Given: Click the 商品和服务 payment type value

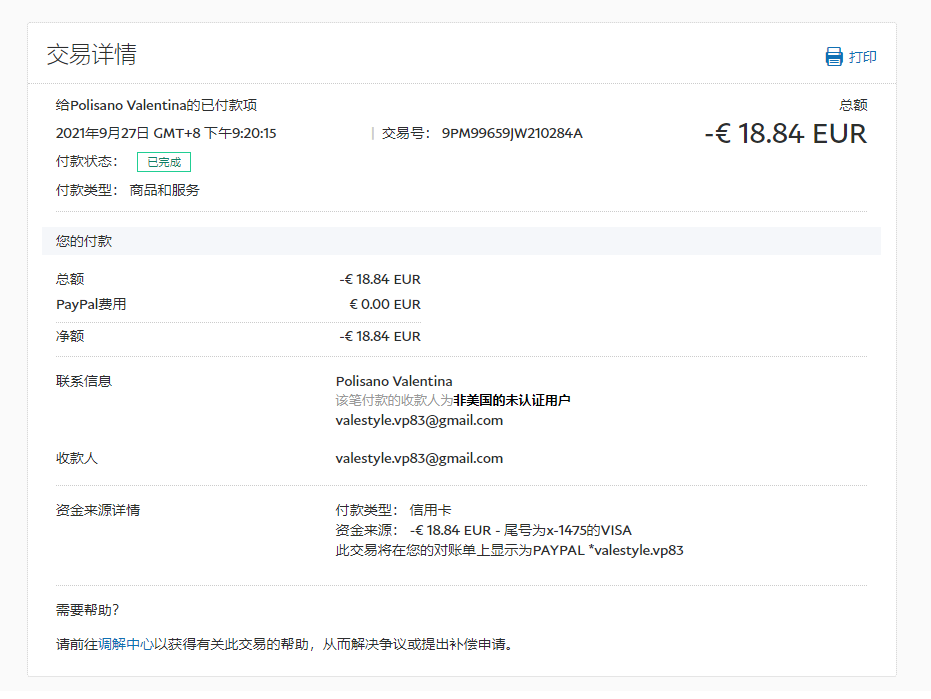Looking at the screenshot, I should tap(164, 190).
